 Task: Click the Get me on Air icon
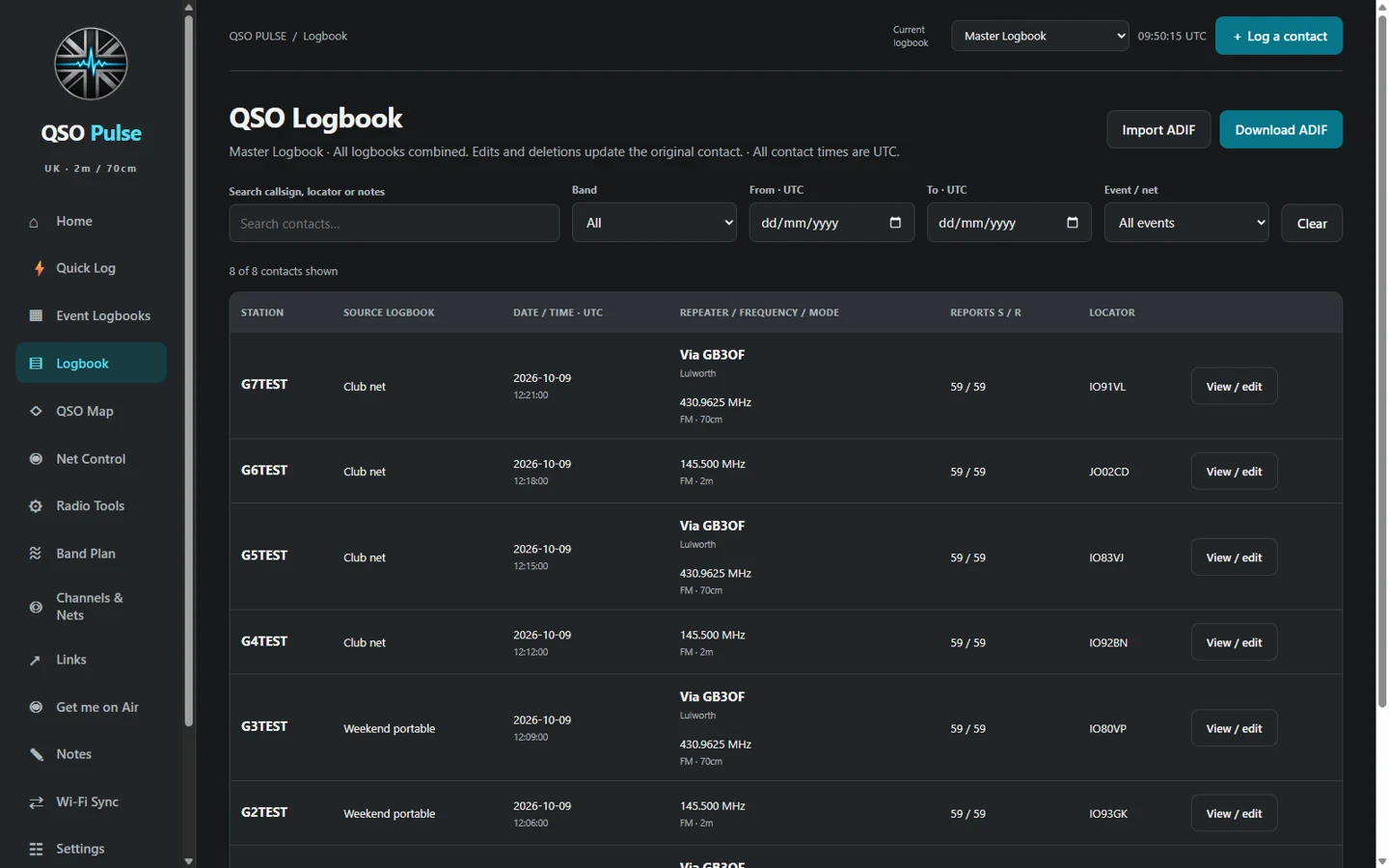(36, 707)
